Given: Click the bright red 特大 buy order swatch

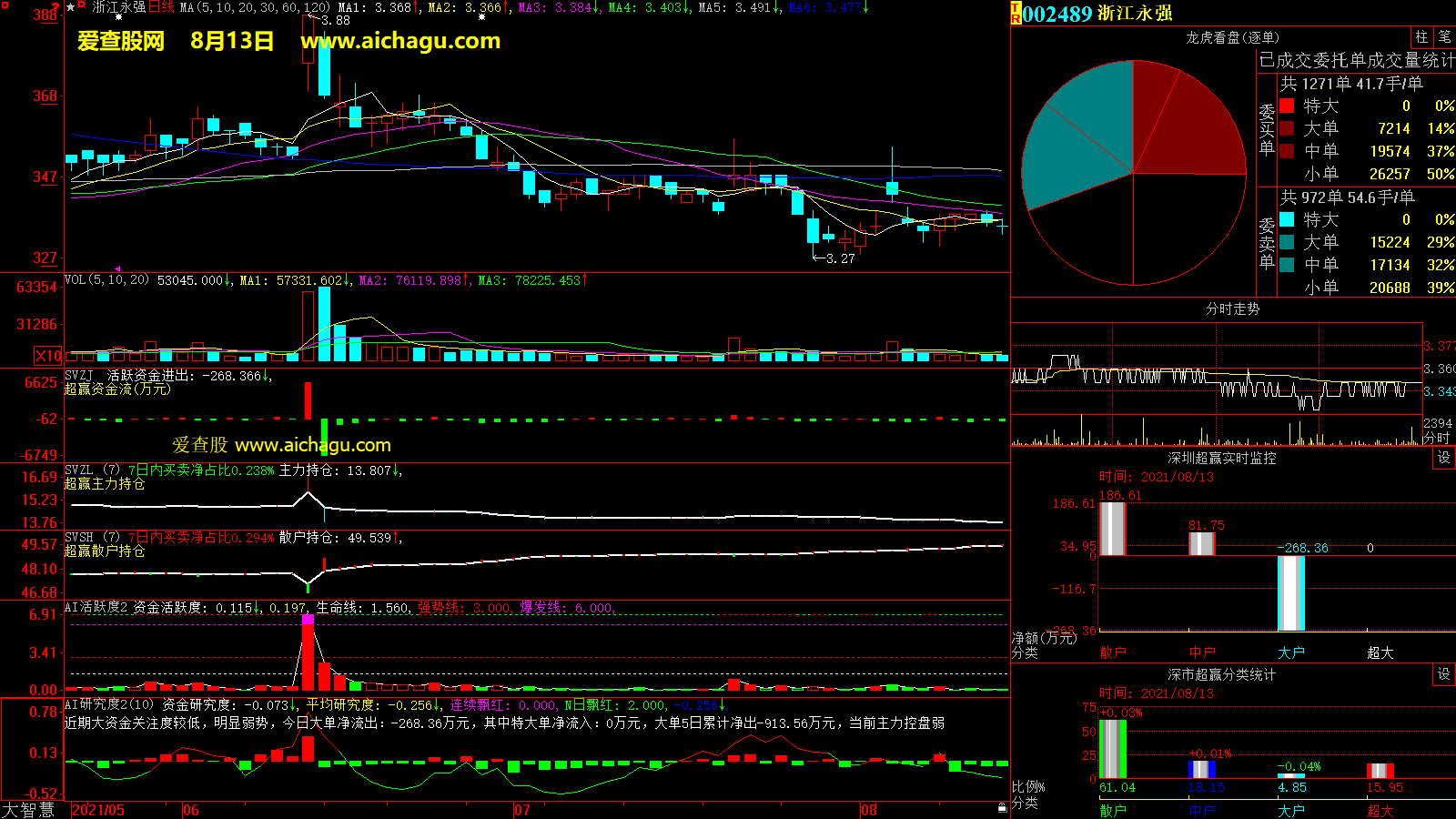Looking at the screenshot, I should [1288, 106].
